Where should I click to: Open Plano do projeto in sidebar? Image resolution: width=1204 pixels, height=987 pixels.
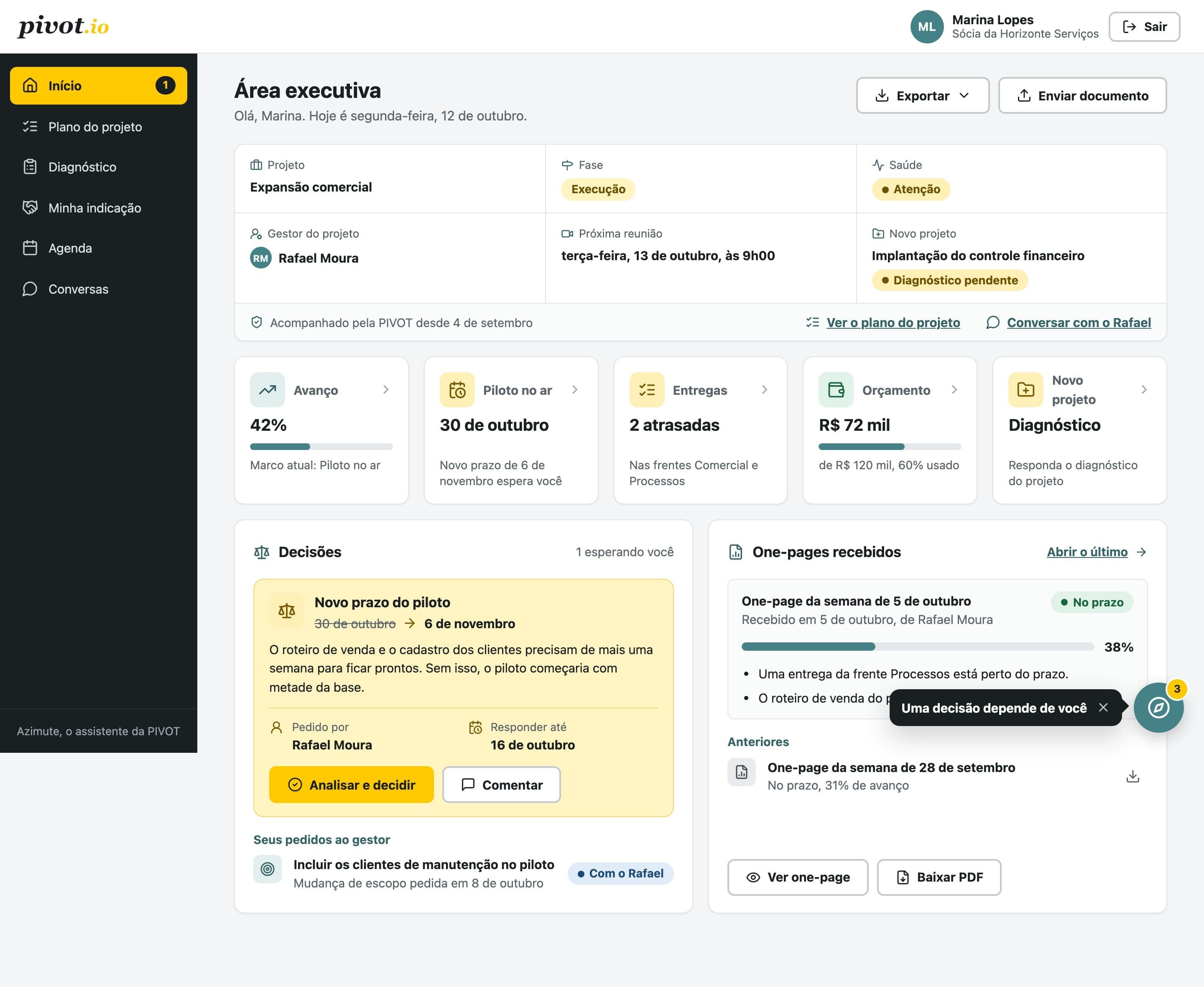coord(98,126)
